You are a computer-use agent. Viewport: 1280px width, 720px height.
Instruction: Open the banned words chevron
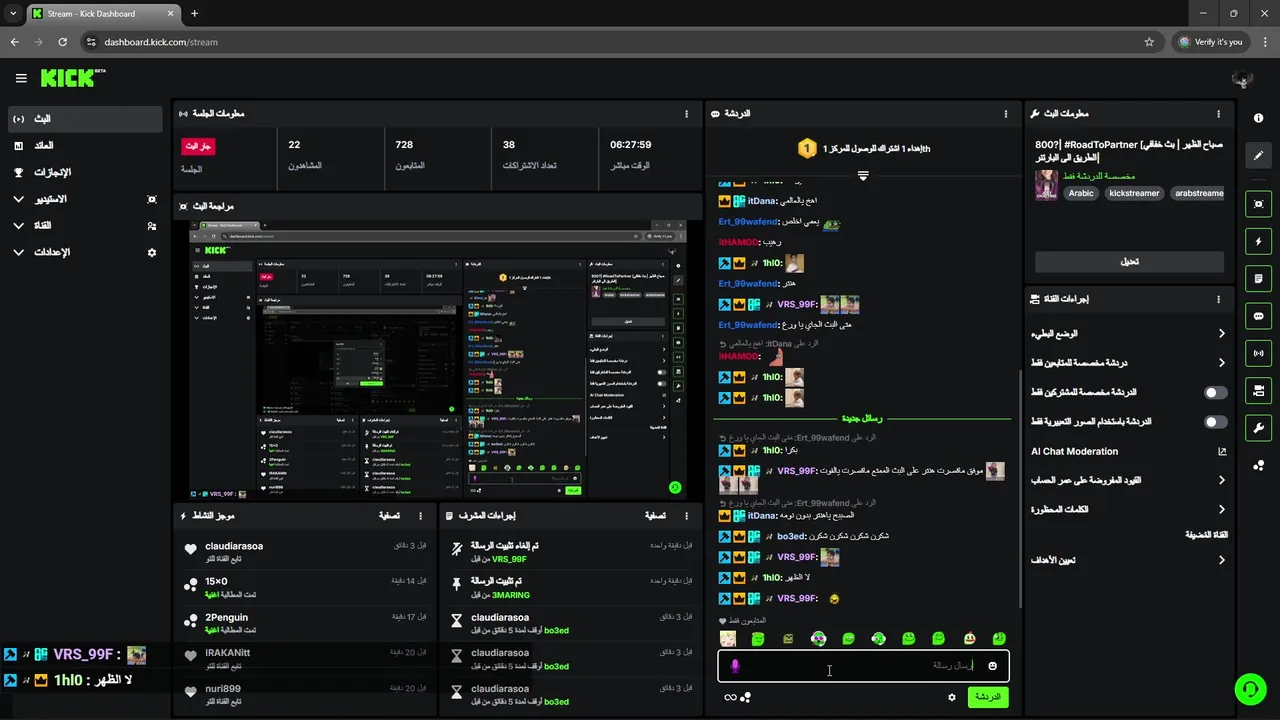[x=1221, y=510]
